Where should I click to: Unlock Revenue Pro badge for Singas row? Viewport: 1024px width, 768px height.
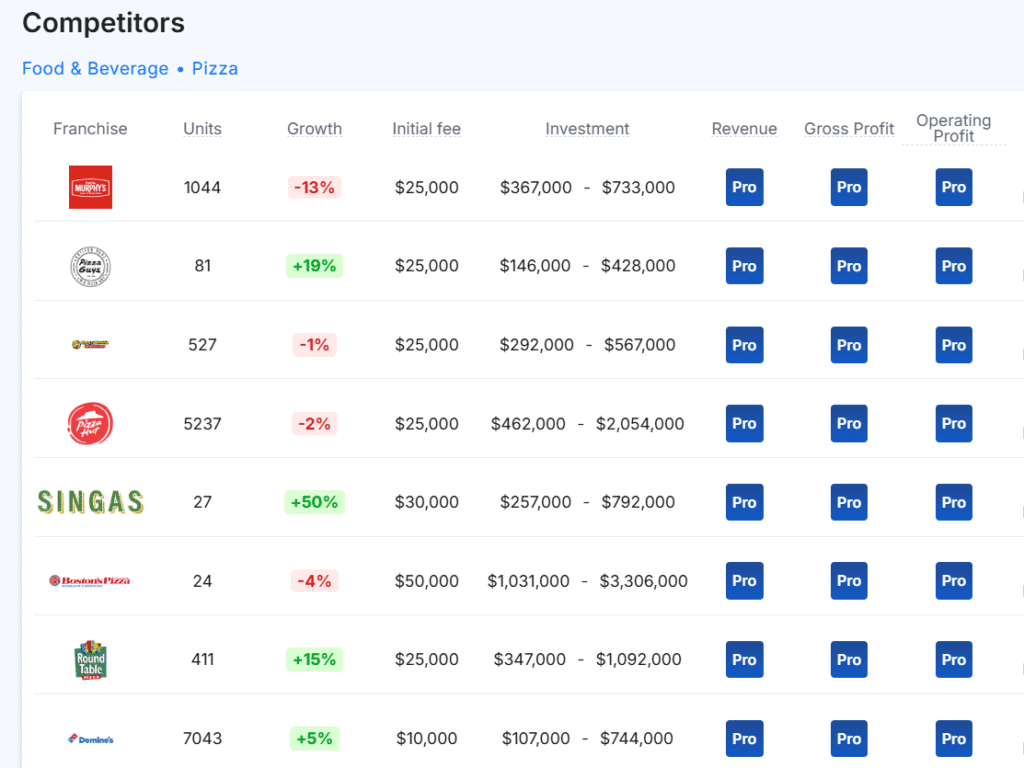click(744, 502)
